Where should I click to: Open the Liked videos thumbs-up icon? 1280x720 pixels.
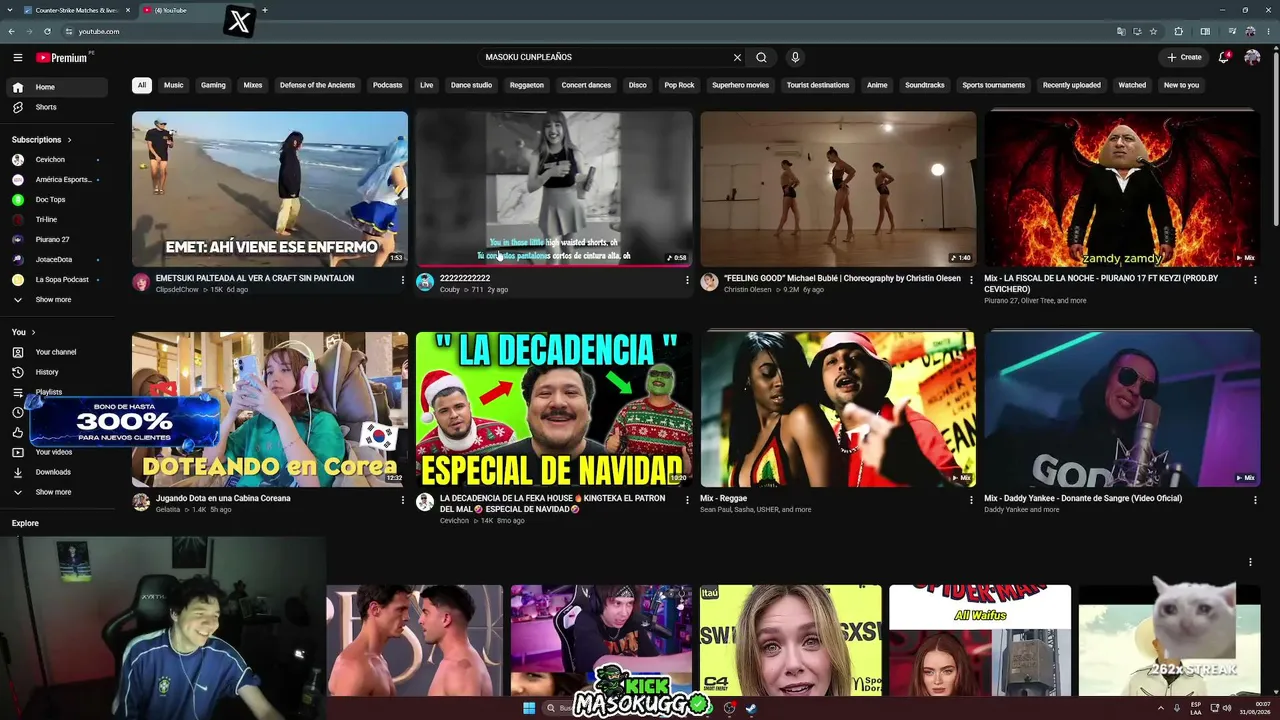click(18, 432)
